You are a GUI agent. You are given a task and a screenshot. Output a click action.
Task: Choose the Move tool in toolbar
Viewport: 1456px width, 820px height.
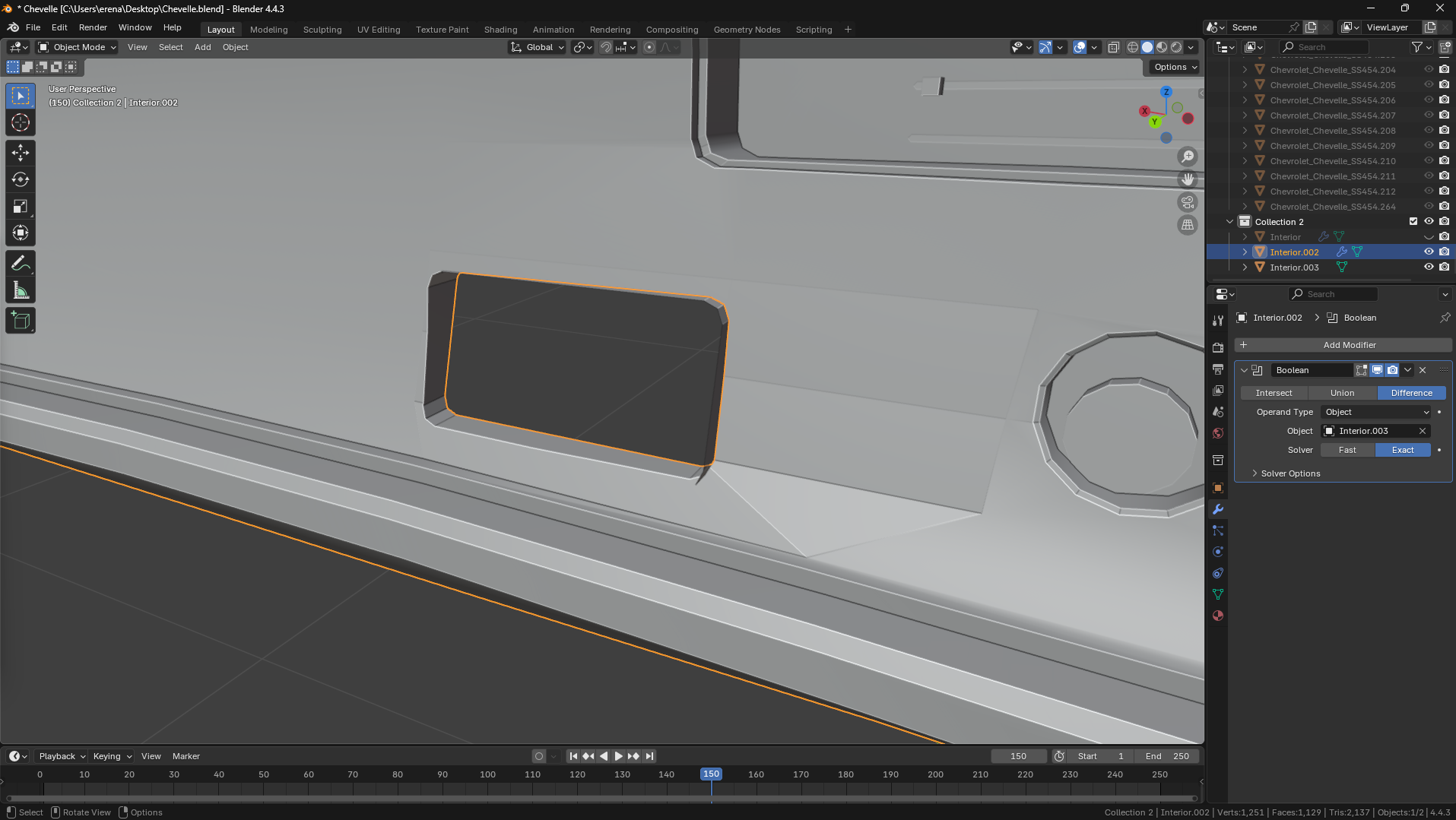coord(21,153)
